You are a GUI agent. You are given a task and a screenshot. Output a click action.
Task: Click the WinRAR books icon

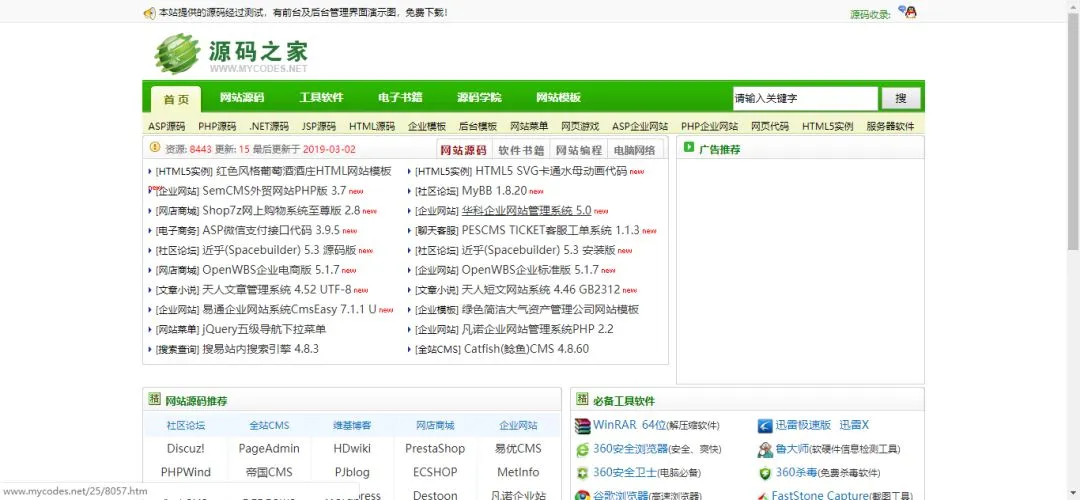[x=583, y=426]
